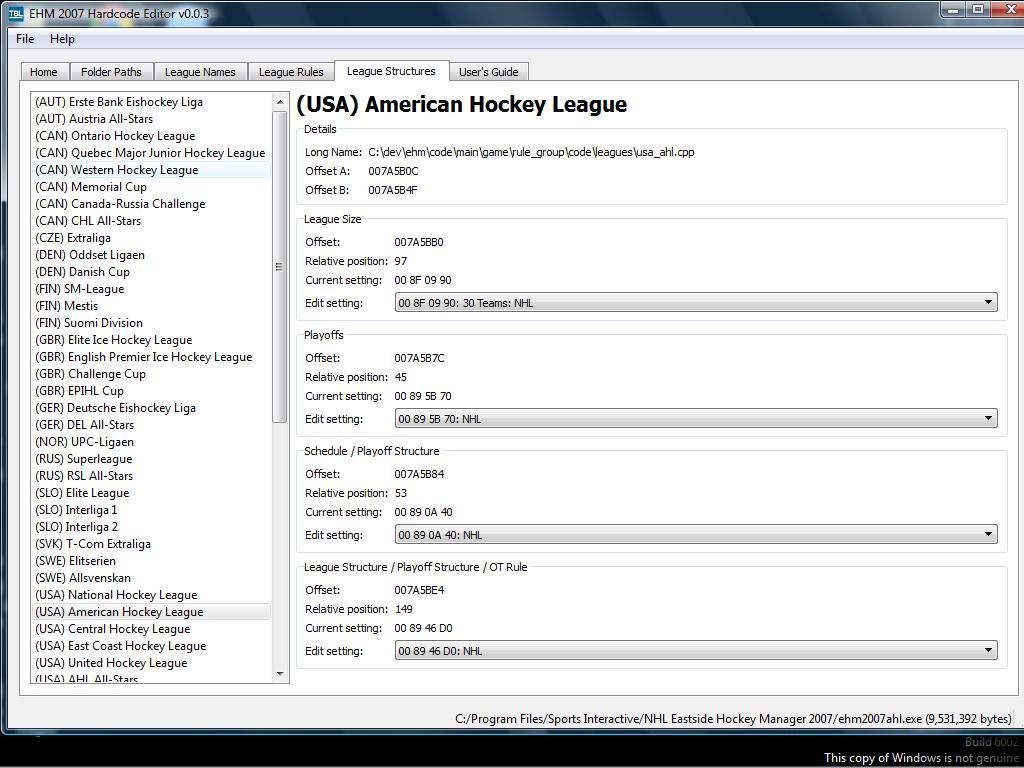Click the league list scroll up arrow
This screenshot has height=768, width=1024.
point(280,102)
